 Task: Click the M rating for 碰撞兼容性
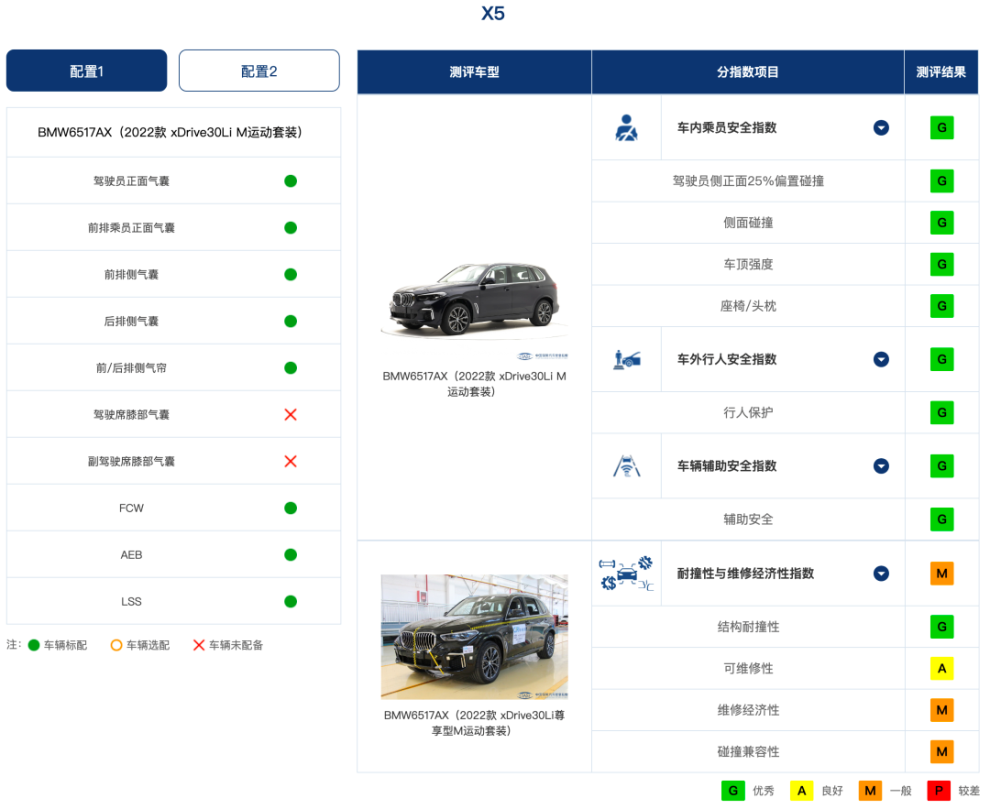(942, 752)
